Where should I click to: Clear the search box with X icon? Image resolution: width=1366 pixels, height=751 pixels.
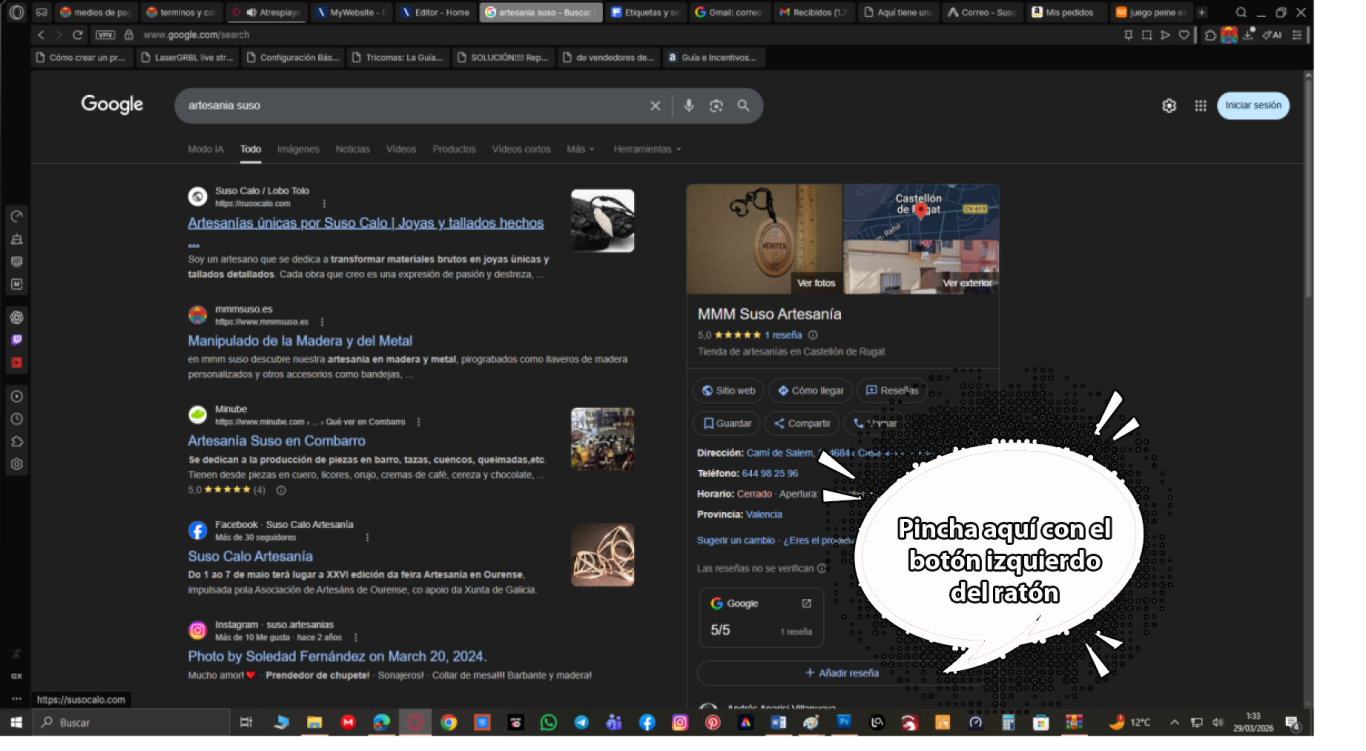(x=655, y=106)
